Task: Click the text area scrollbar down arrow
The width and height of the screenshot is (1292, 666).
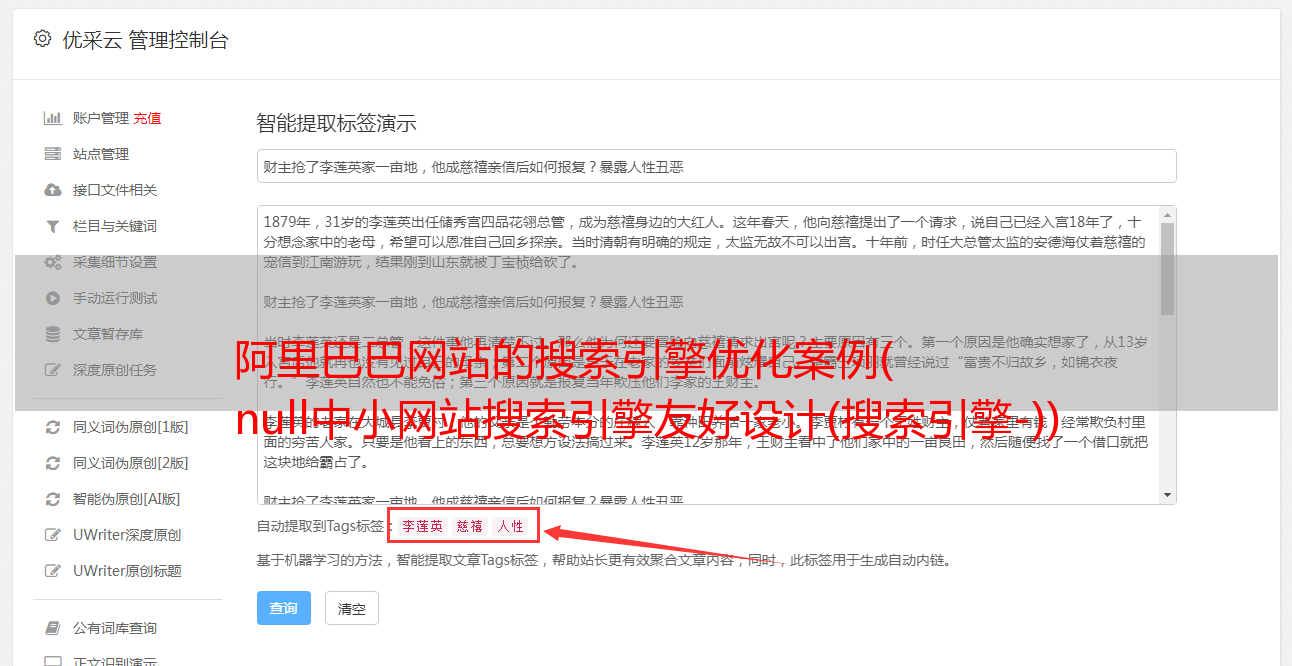Action: click(x=1168, y=495)
